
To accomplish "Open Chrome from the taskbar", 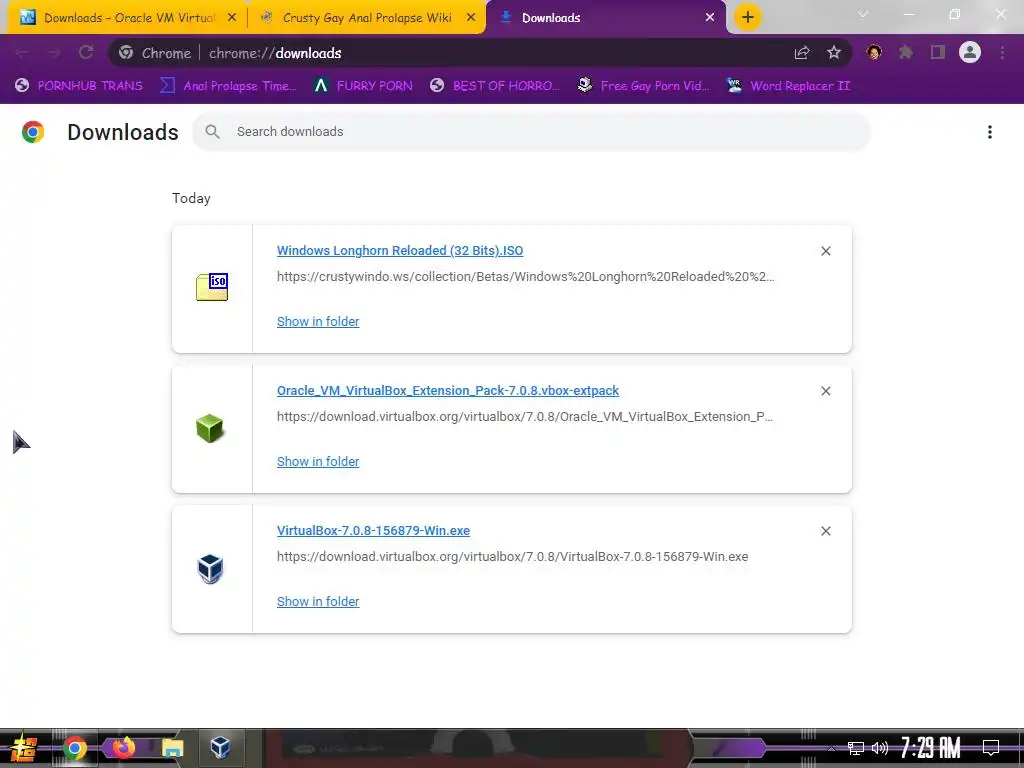I will pos(75,748).
